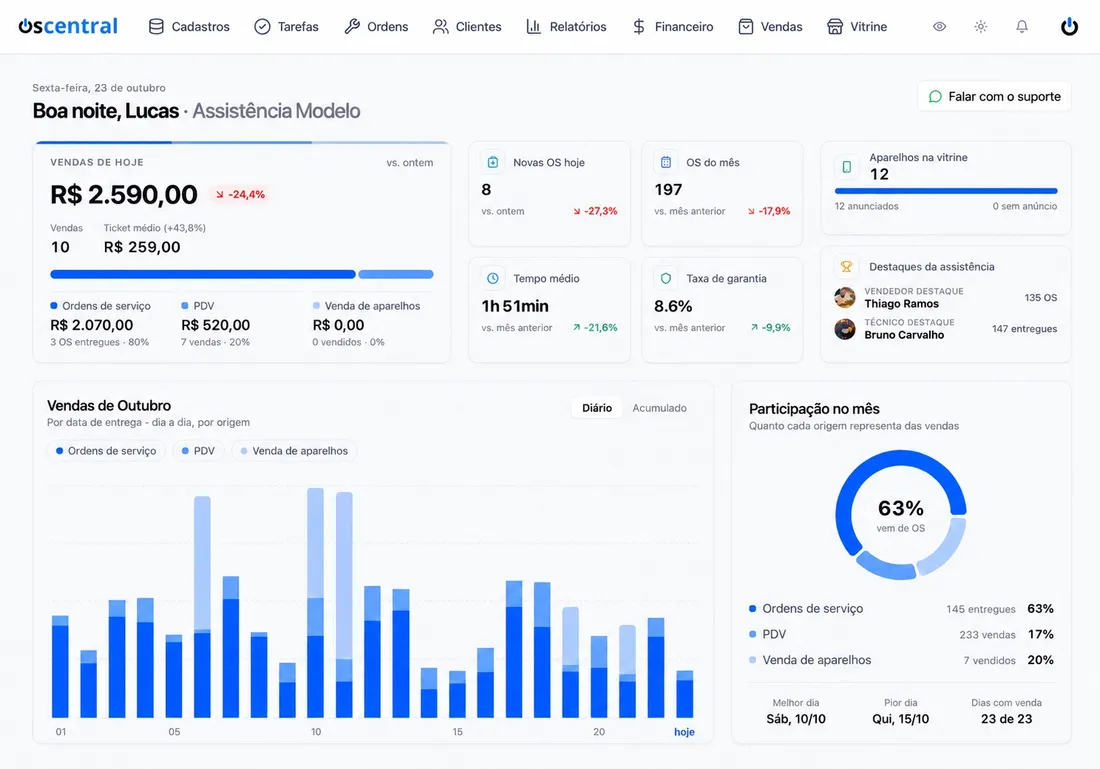Click the OScentral logo
This screenshot has width=1100, height=769.
point(68,27)
